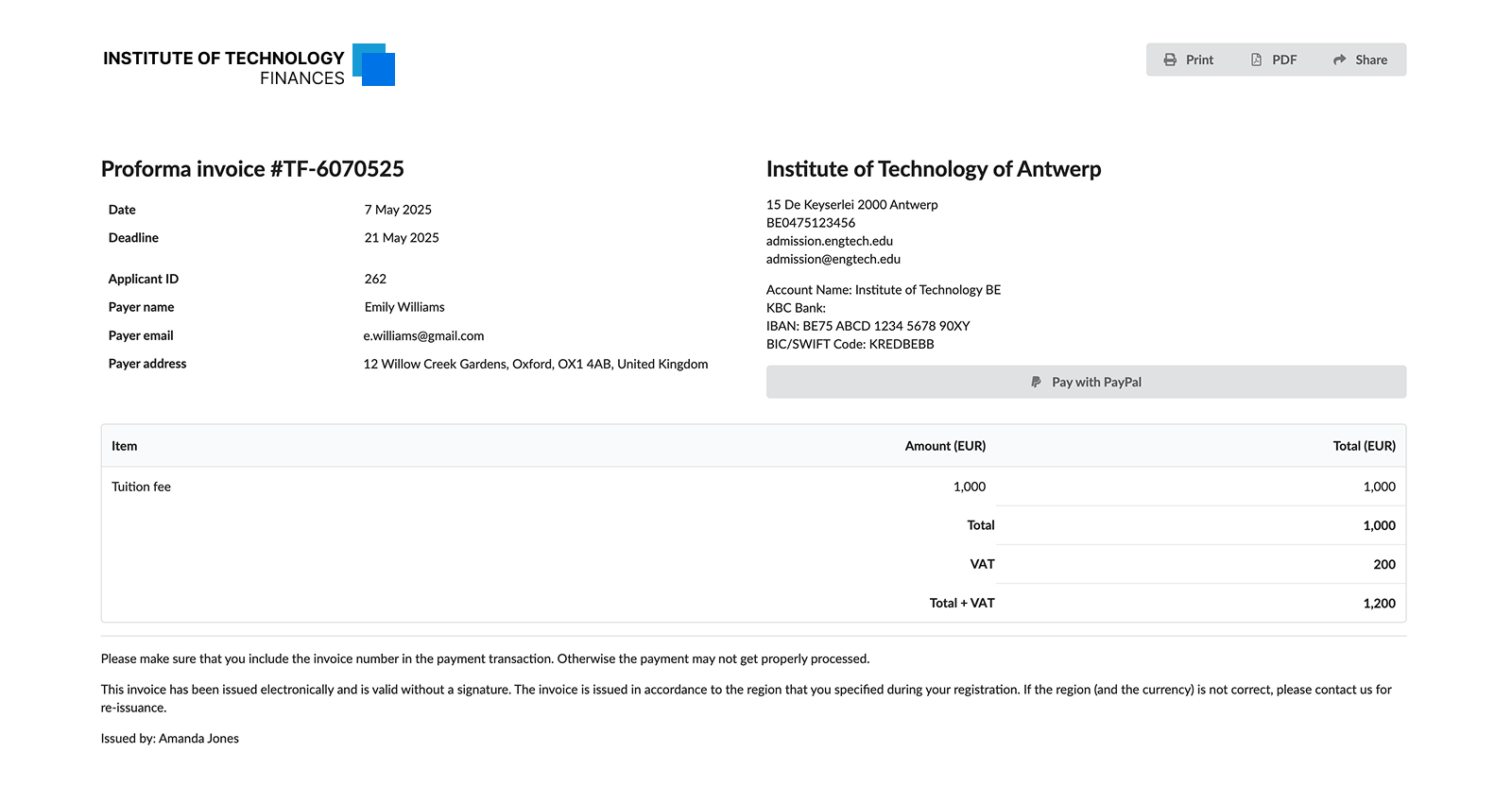Click the deadline value 21 May 2025
The height and width of the screenshot is (803, 1512).
tap(402, 238)
